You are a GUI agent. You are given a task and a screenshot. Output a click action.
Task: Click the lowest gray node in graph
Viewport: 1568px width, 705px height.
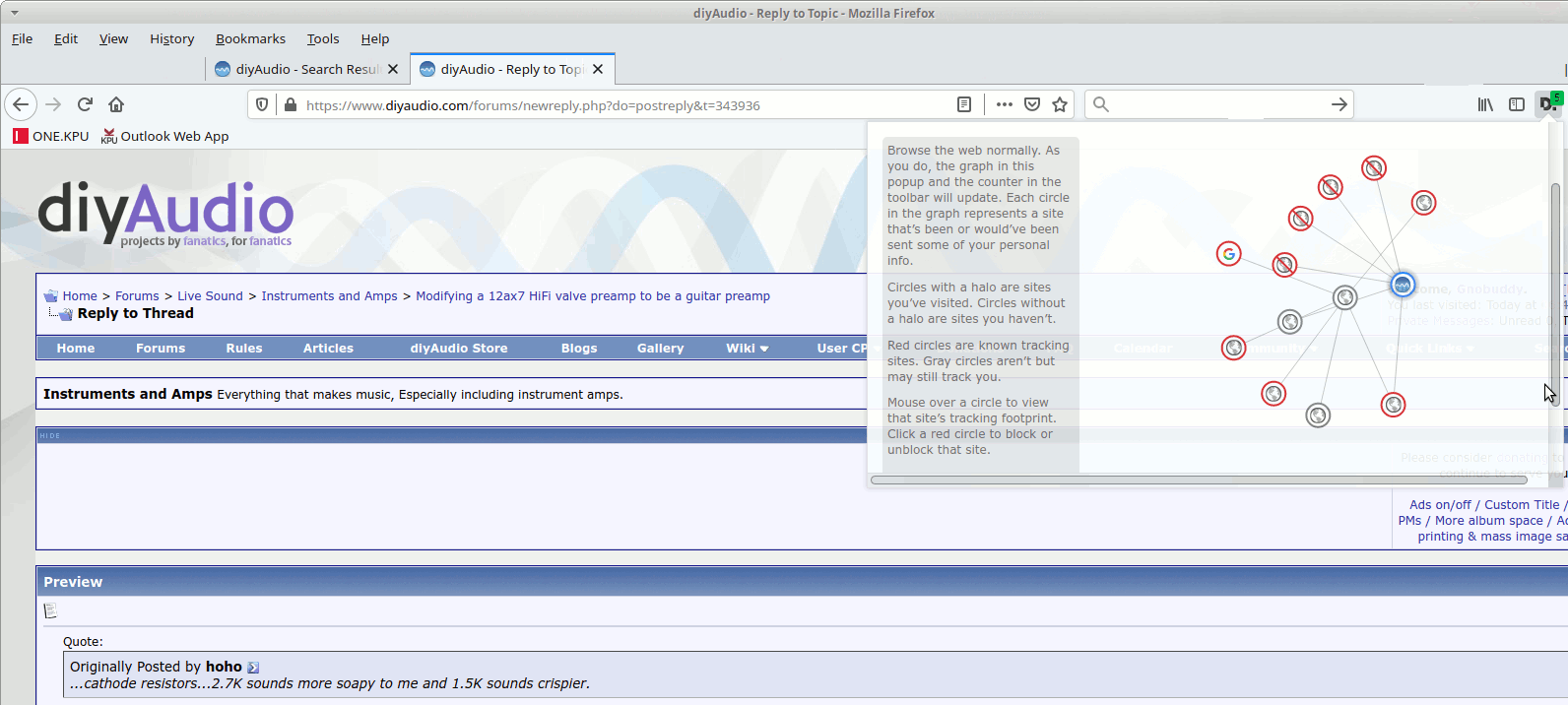1318,416
